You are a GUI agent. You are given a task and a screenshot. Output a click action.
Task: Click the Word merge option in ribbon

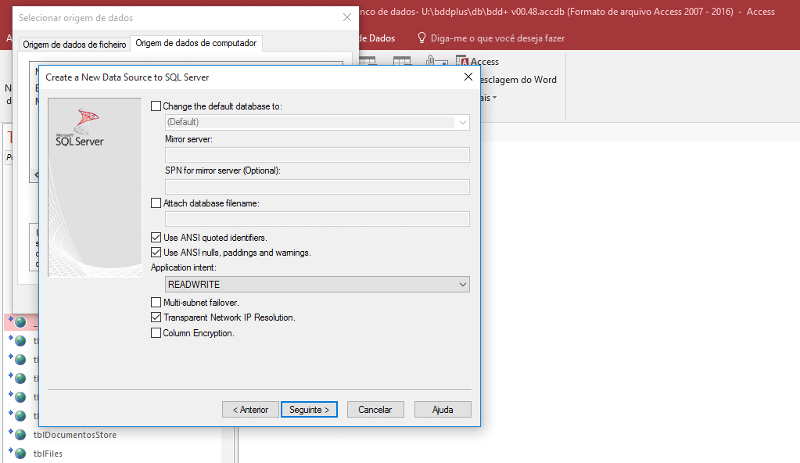[517, 80]
